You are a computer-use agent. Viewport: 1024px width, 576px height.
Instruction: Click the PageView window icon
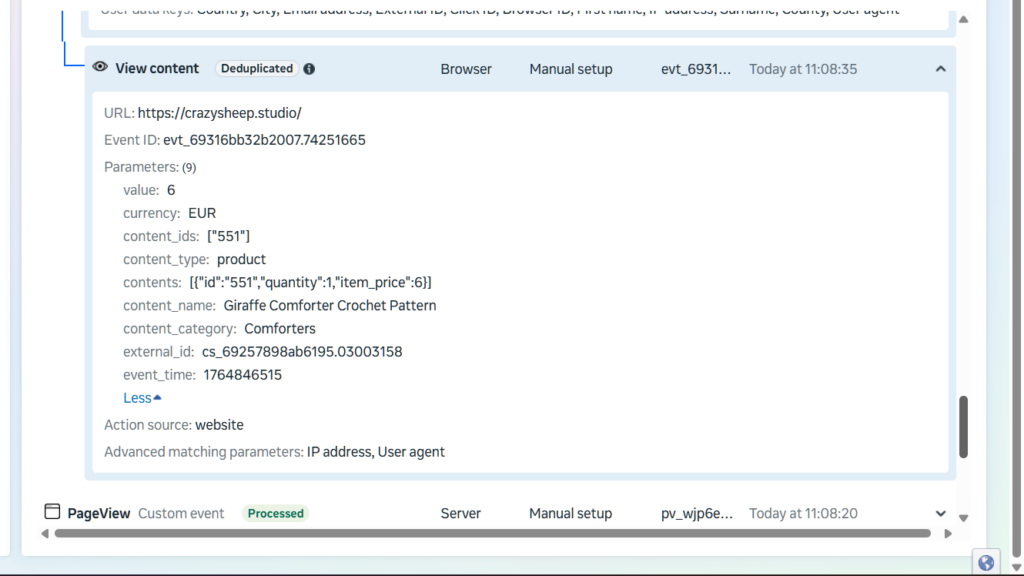52,512
